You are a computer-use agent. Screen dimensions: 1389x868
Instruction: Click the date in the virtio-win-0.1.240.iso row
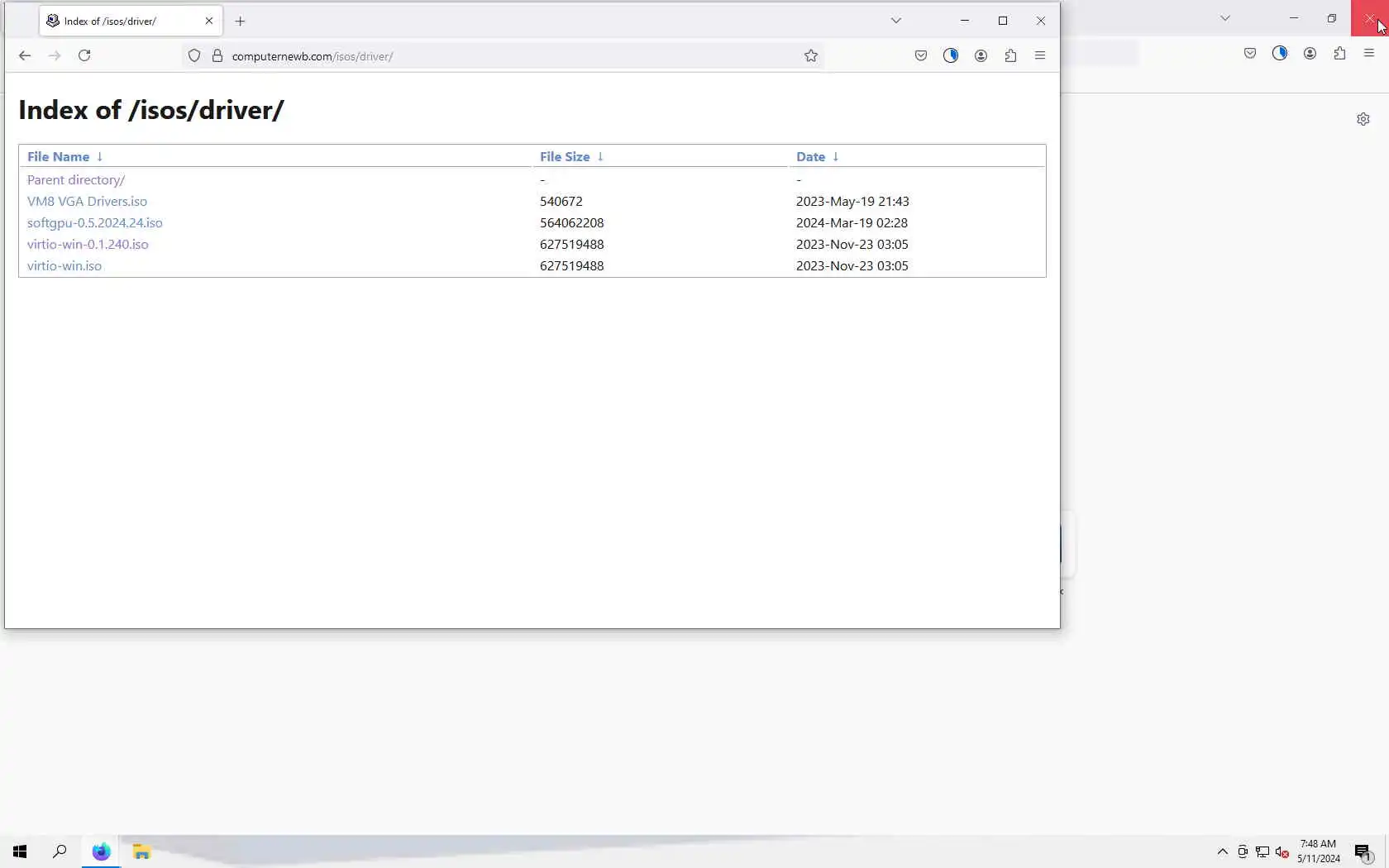[852, 244]
